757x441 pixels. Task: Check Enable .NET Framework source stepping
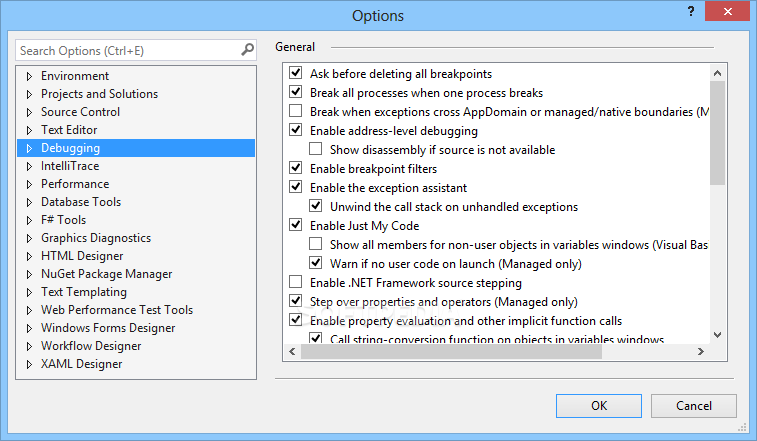(x=295, y=282)
